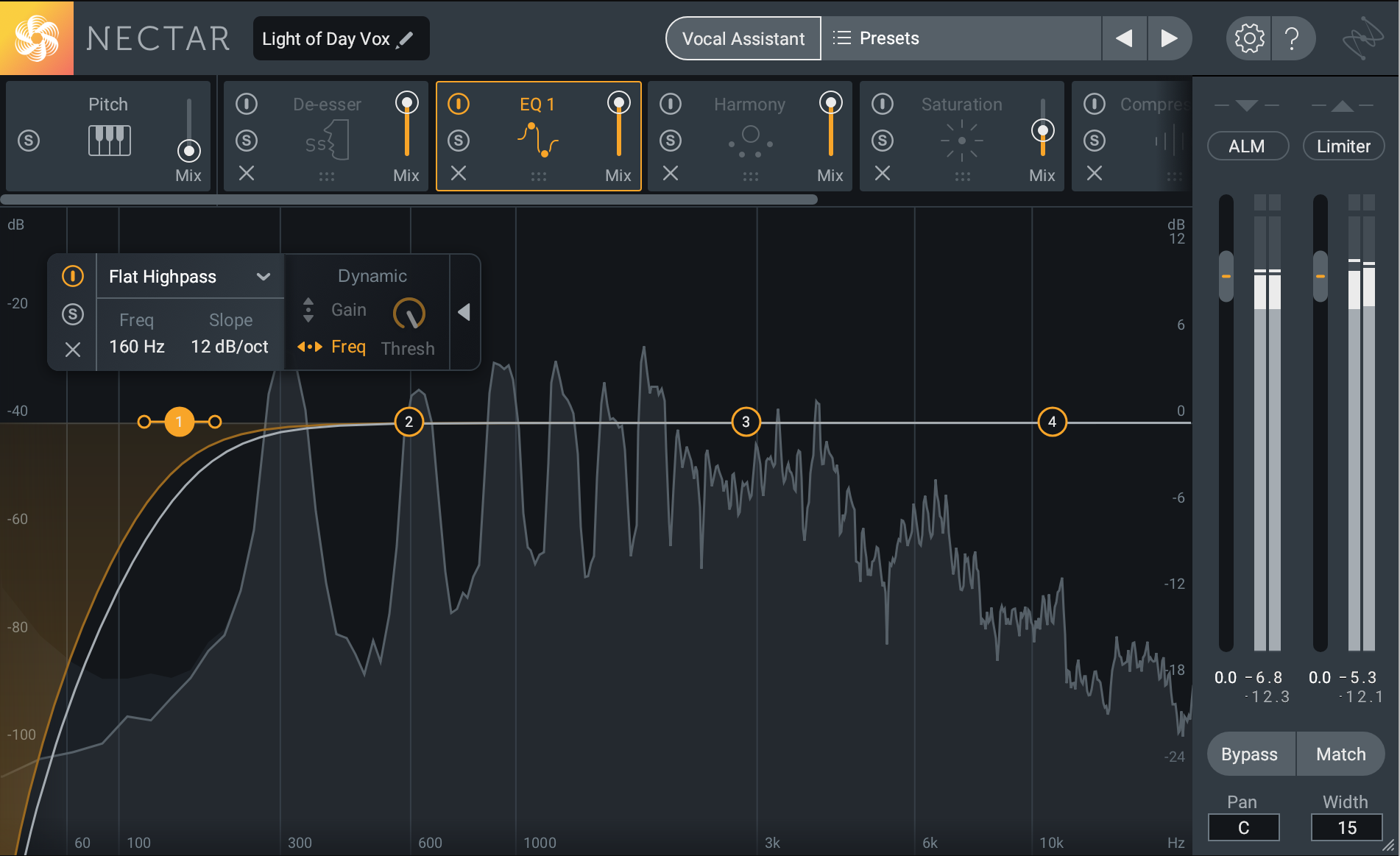Solo the Pitch module

pos(29,140)
